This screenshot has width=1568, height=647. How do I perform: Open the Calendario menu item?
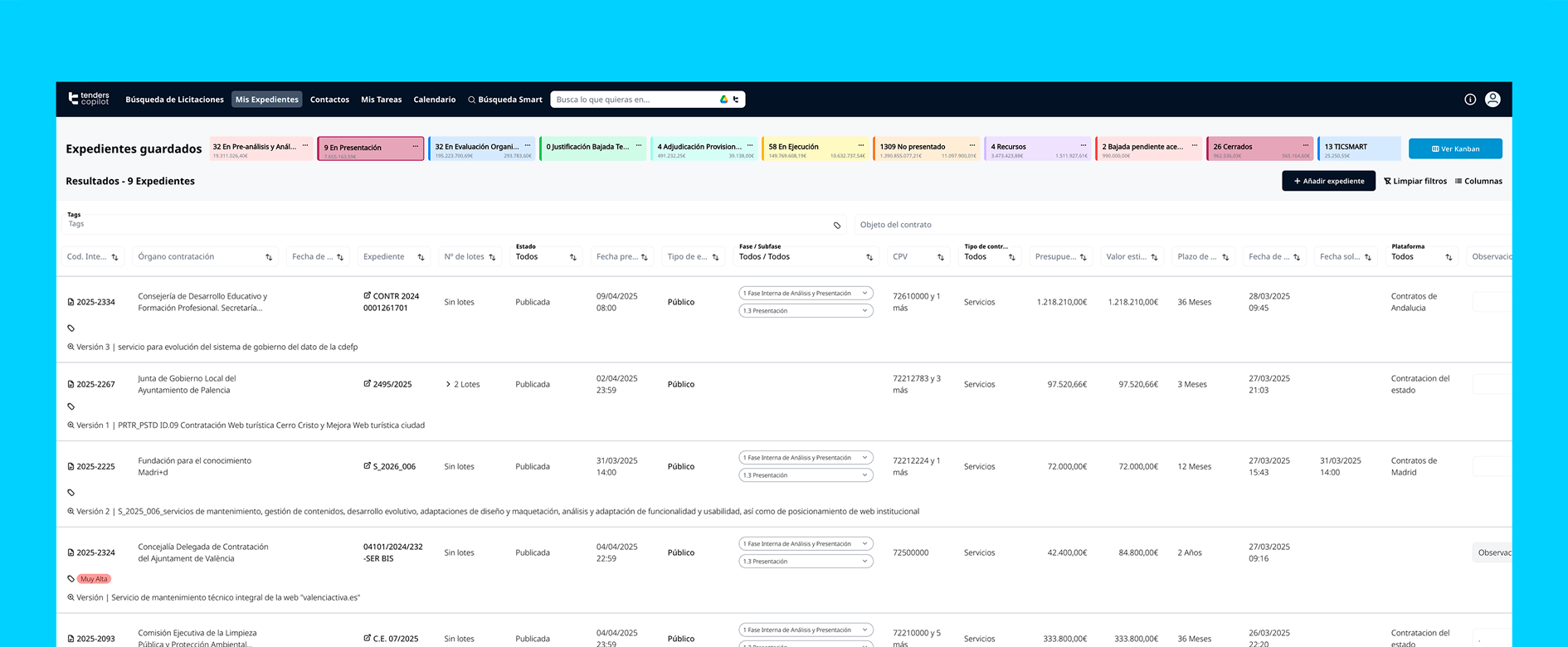434,100
